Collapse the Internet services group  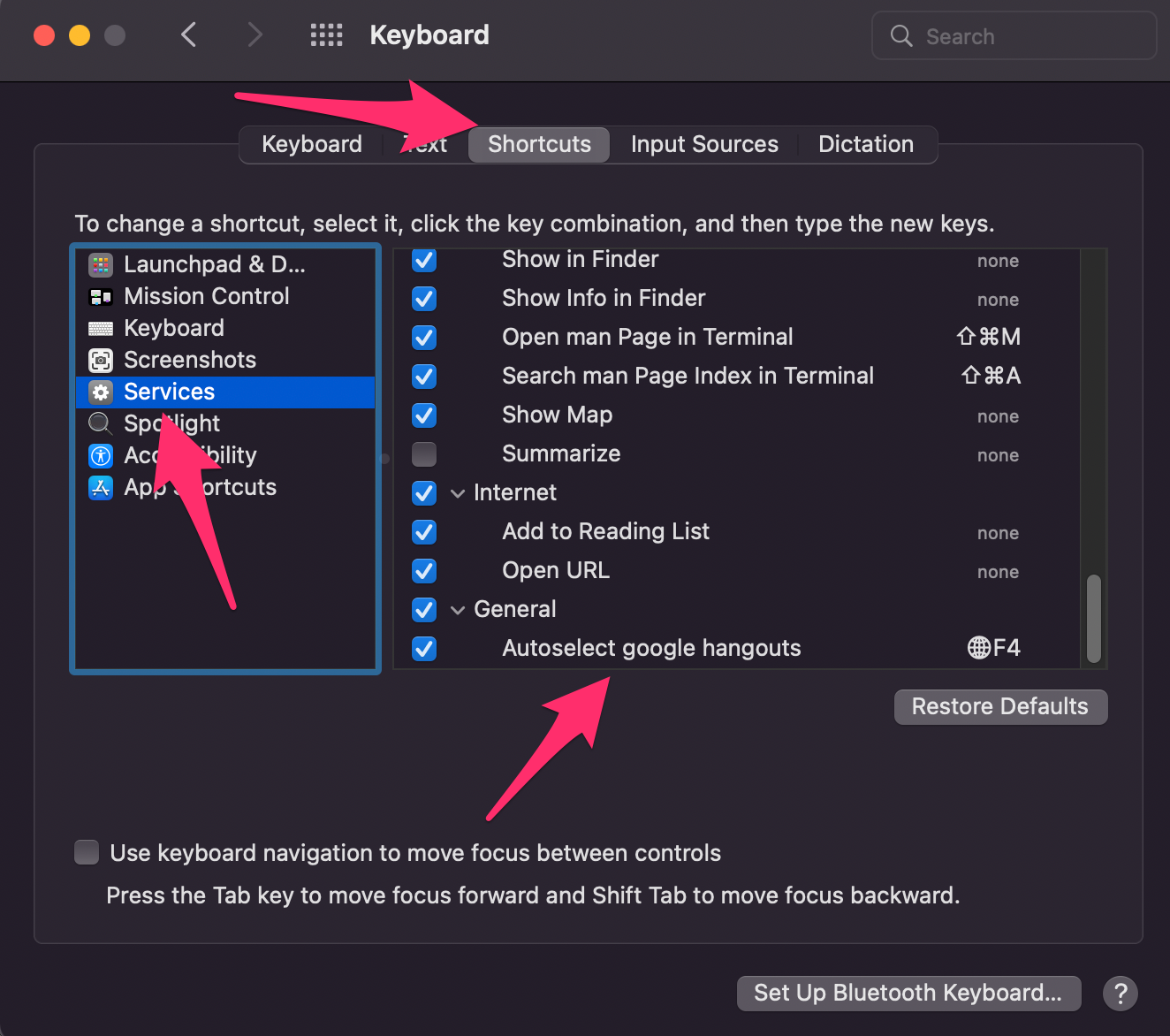point(458,493)
